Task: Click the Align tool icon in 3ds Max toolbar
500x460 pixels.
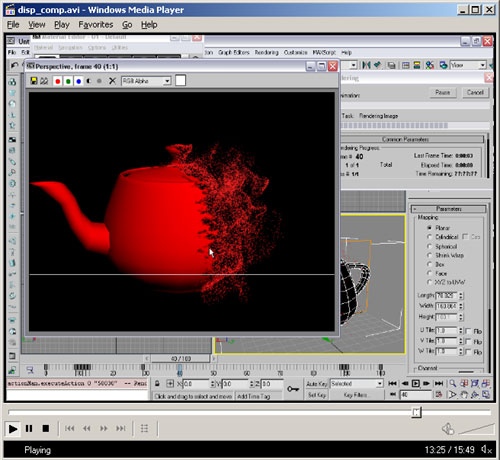Action: [x=378, y=65]
